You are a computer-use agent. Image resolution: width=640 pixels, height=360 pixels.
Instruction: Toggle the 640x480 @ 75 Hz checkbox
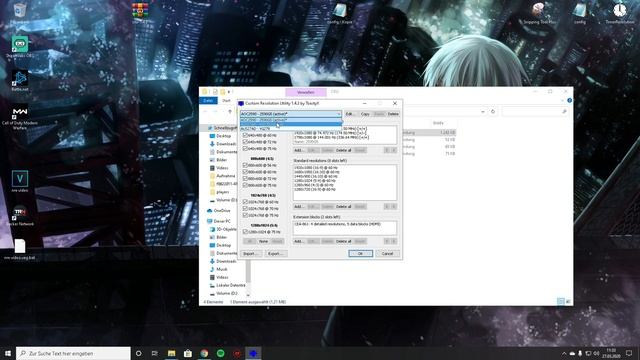coord(245,148)
